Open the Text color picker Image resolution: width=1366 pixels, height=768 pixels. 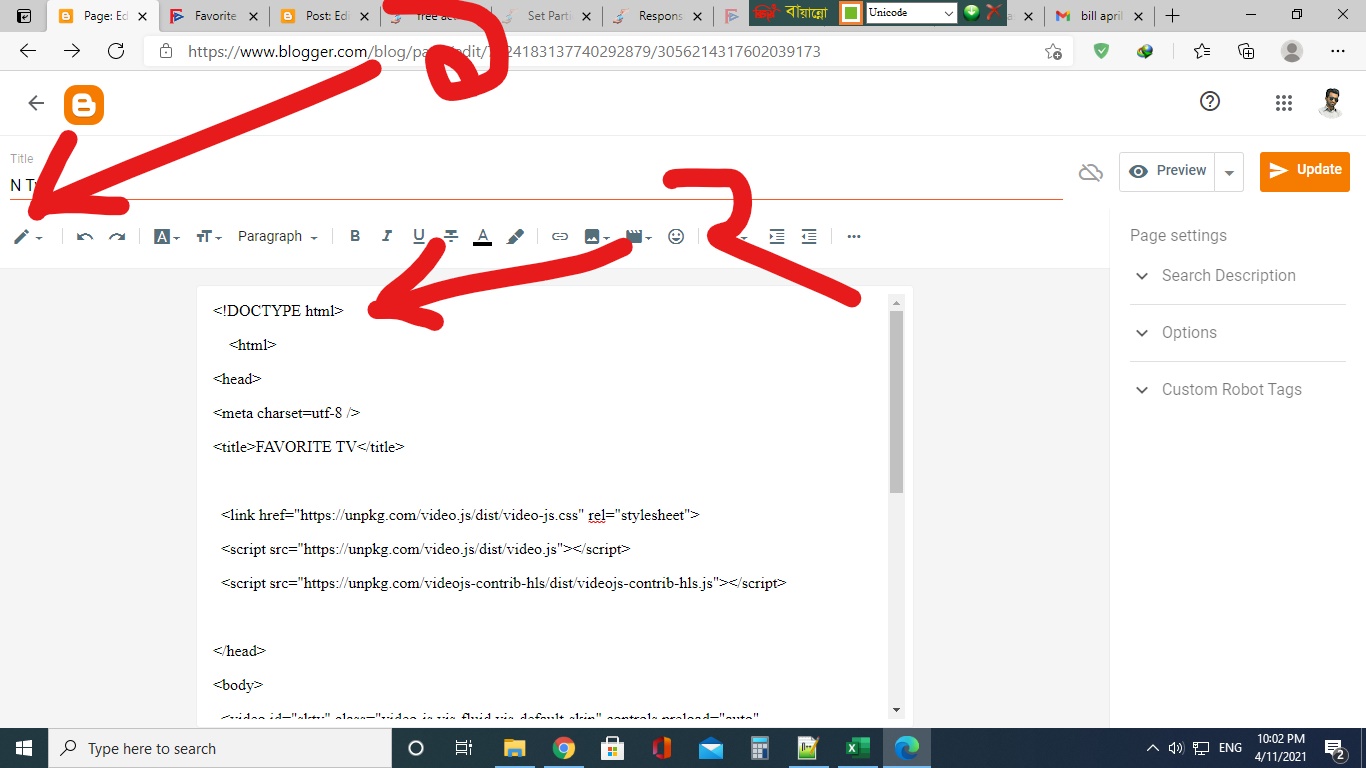483,236
